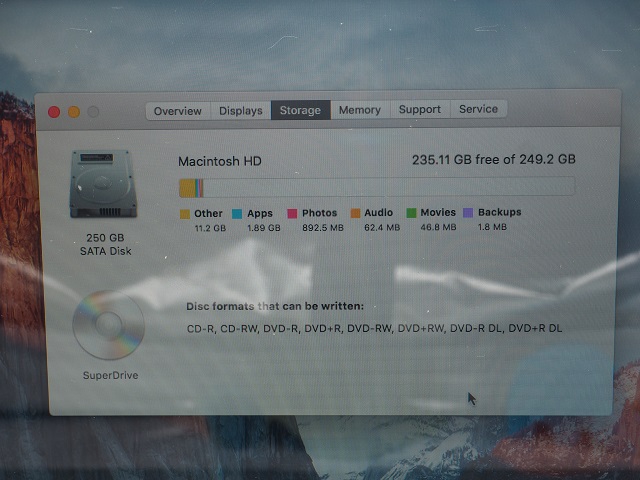Switch to the Overview tab

(x=178, y=111)
